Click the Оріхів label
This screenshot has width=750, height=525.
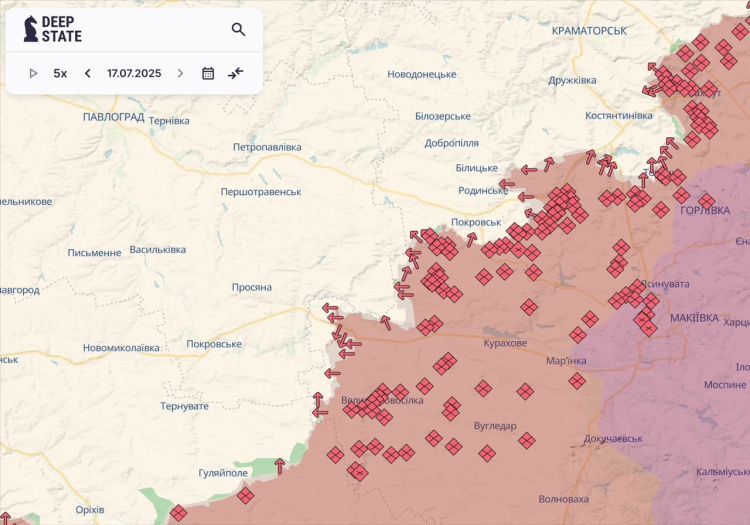point(90,510)
